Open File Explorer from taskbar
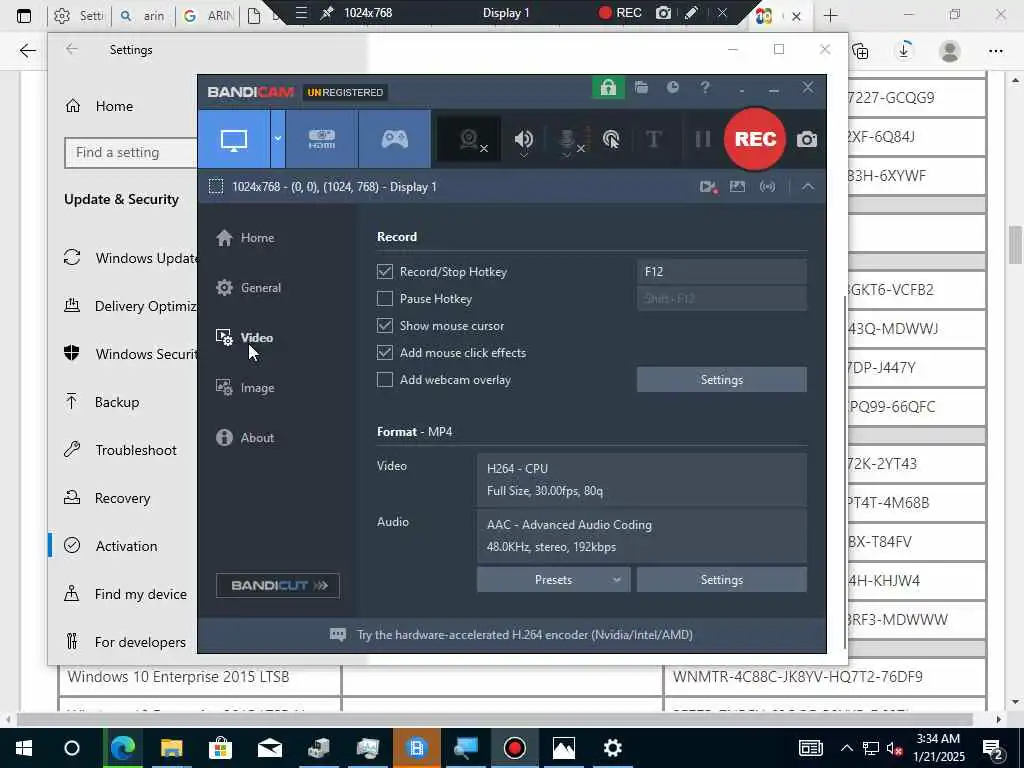Image resolution: width=1024 pixels, height=768 pixels. coord(171,748)
